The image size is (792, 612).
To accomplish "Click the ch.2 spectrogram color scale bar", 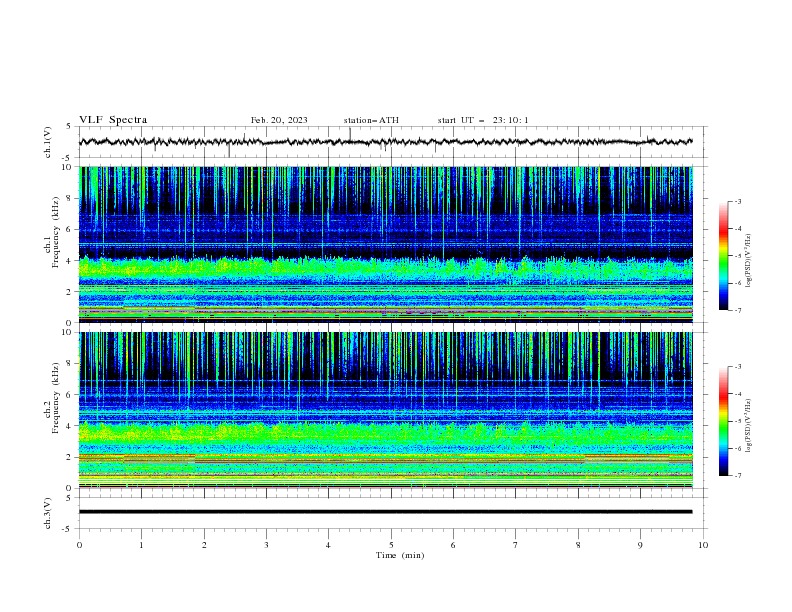I will click(x=723, y=421).
